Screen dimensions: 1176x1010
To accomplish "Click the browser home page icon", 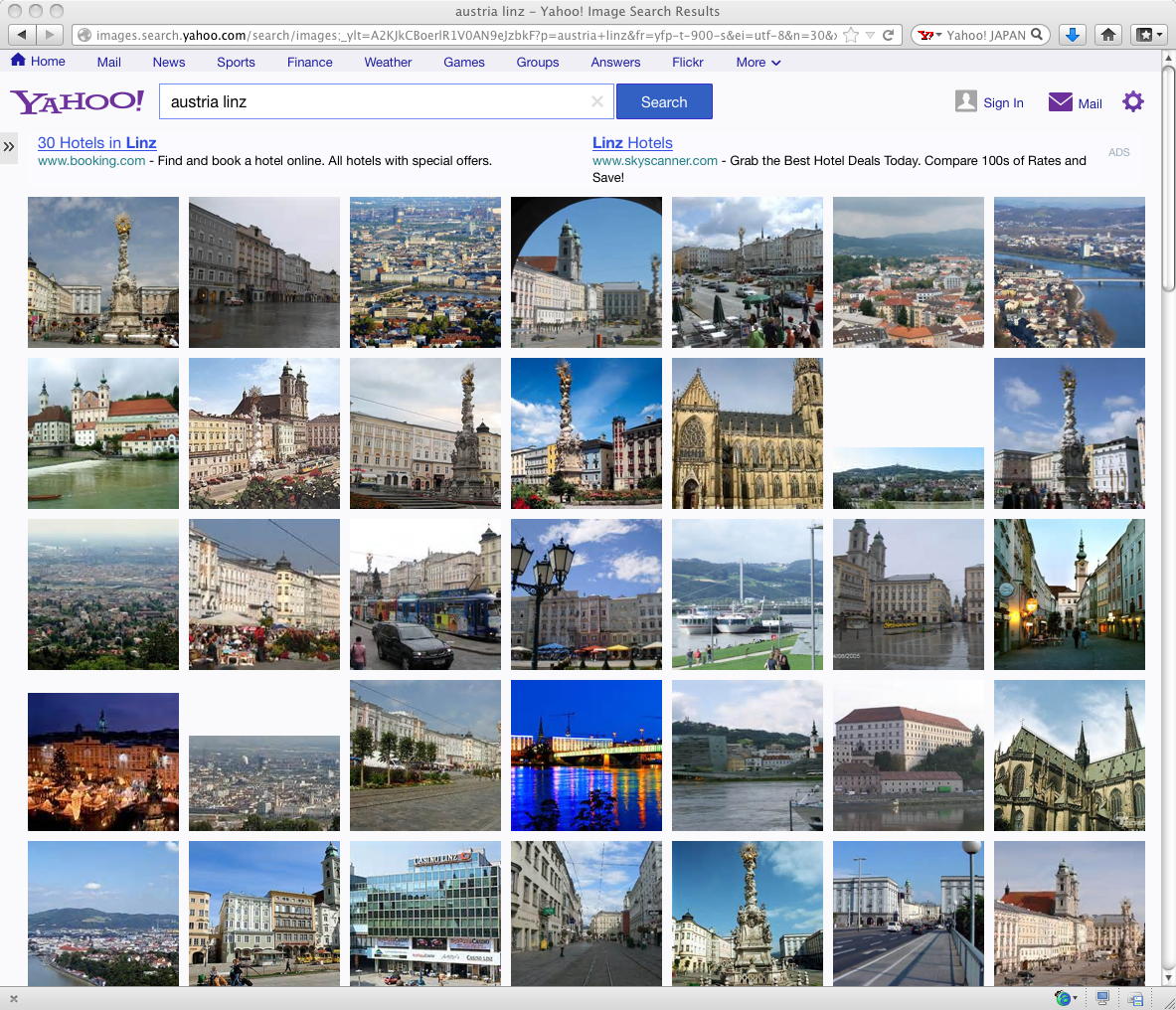I will coord(1108,35).
